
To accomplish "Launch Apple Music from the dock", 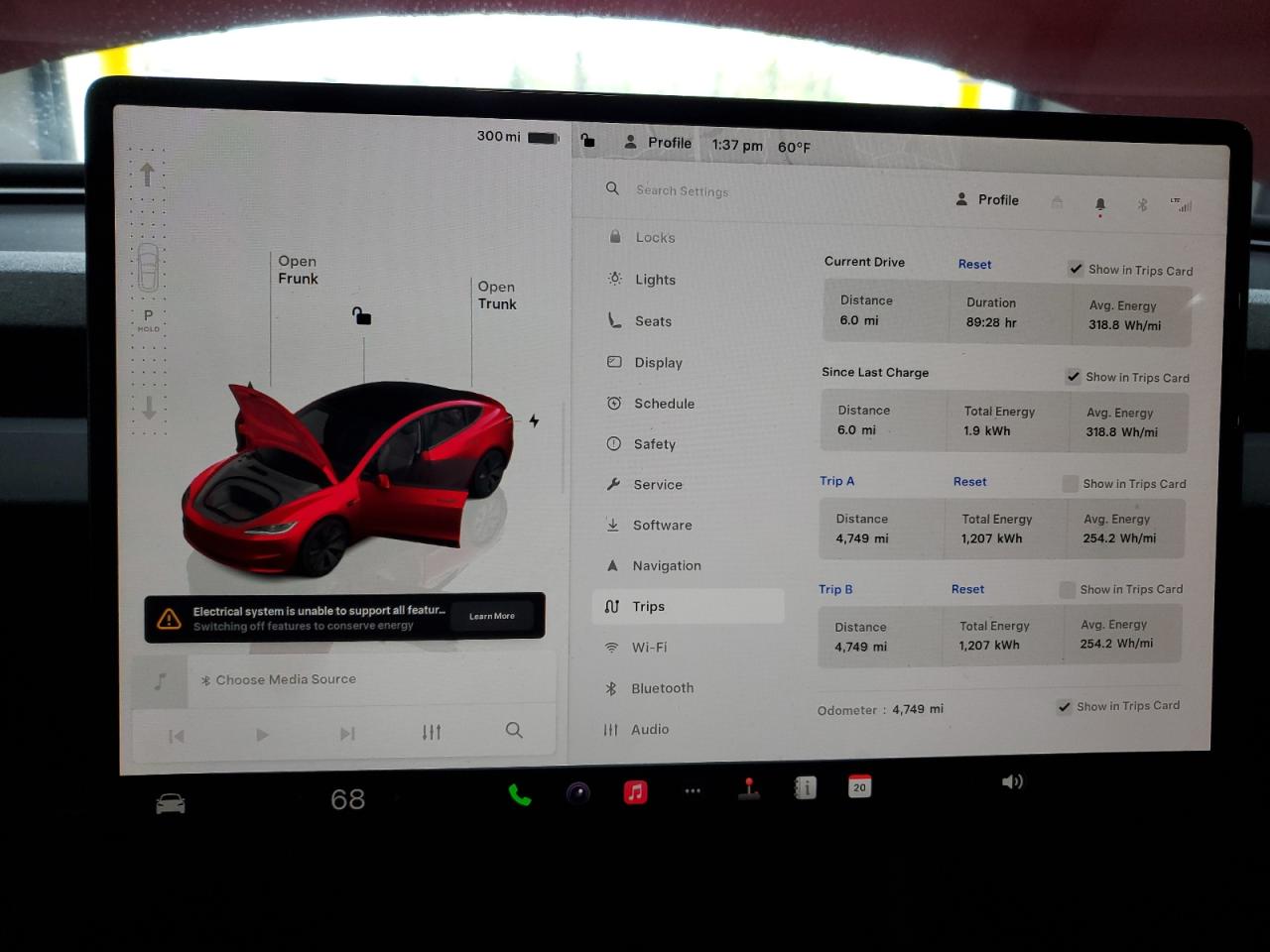I will [635, 792].
